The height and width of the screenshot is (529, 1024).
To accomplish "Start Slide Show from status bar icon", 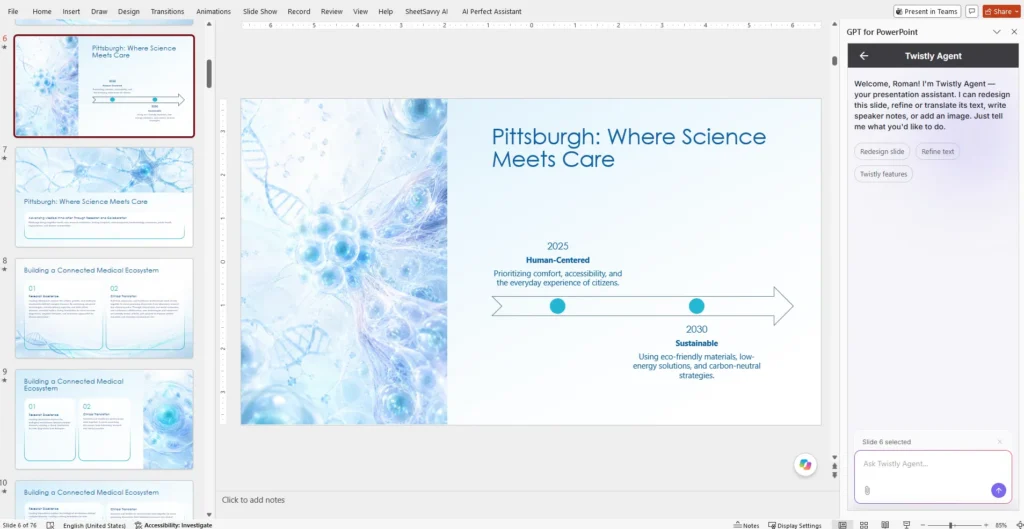I will click(x=906, y=525).
